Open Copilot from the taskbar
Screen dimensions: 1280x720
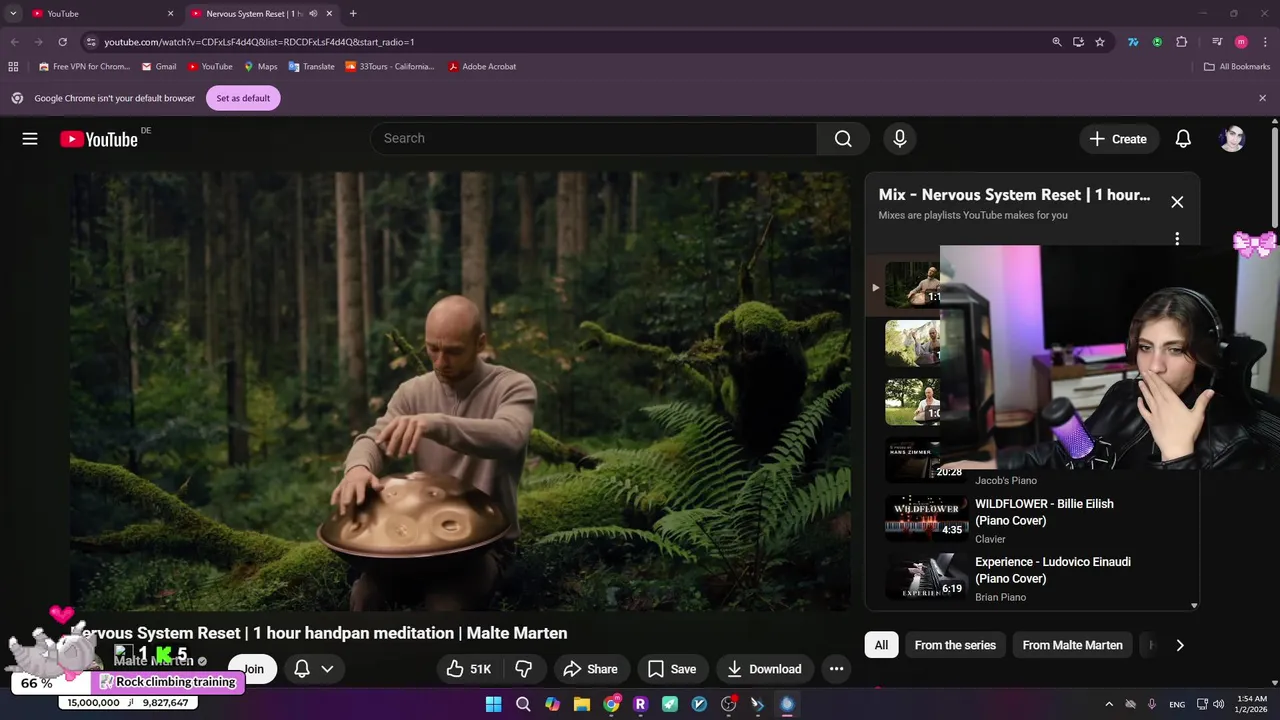(552, 704)
